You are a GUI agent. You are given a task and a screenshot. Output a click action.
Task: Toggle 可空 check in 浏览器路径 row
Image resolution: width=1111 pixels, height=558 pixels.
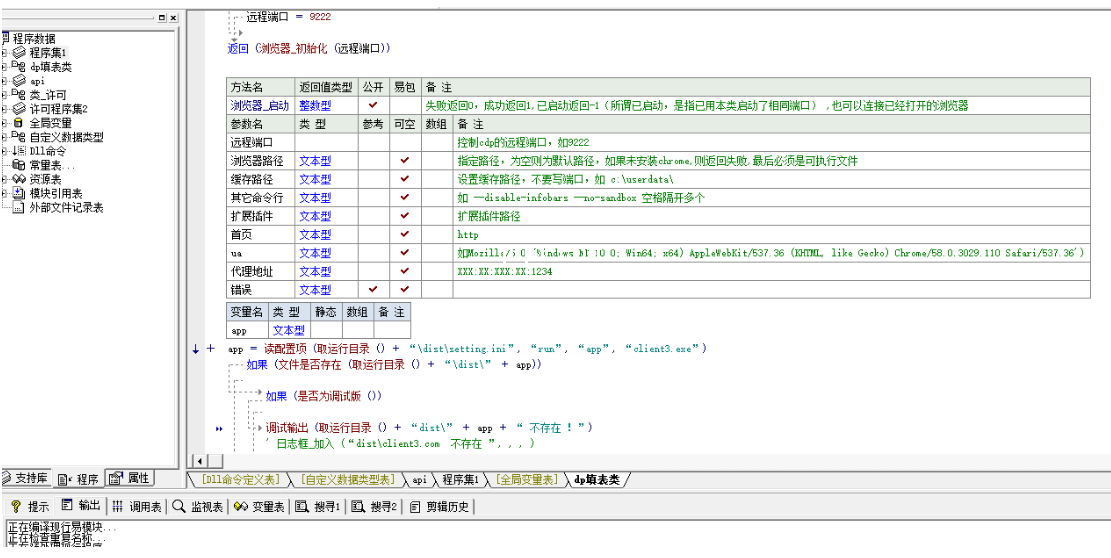coord(405,160)
